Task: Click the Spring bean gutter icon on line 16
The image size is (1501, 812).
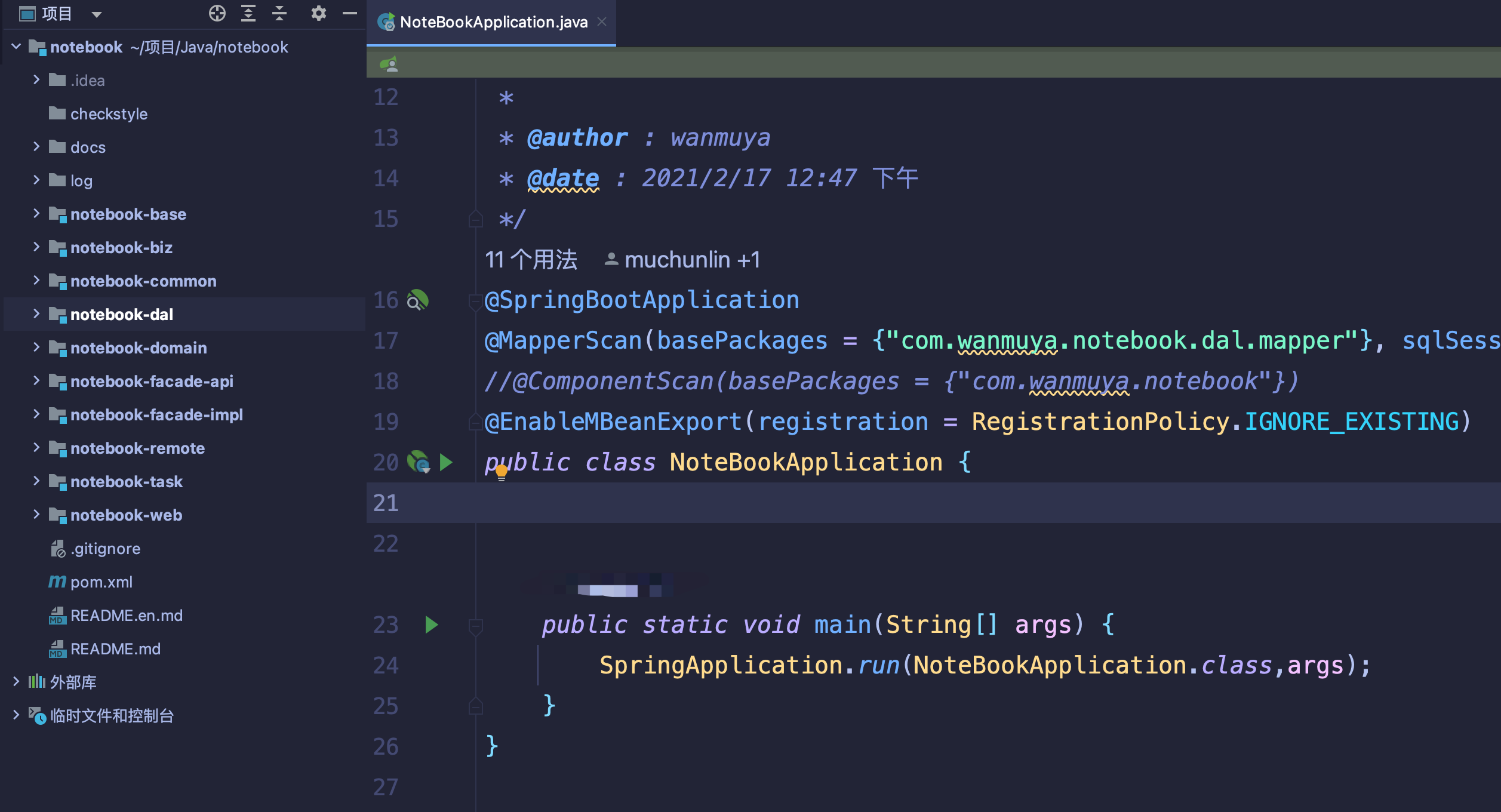Action: [x=417, y=300]
